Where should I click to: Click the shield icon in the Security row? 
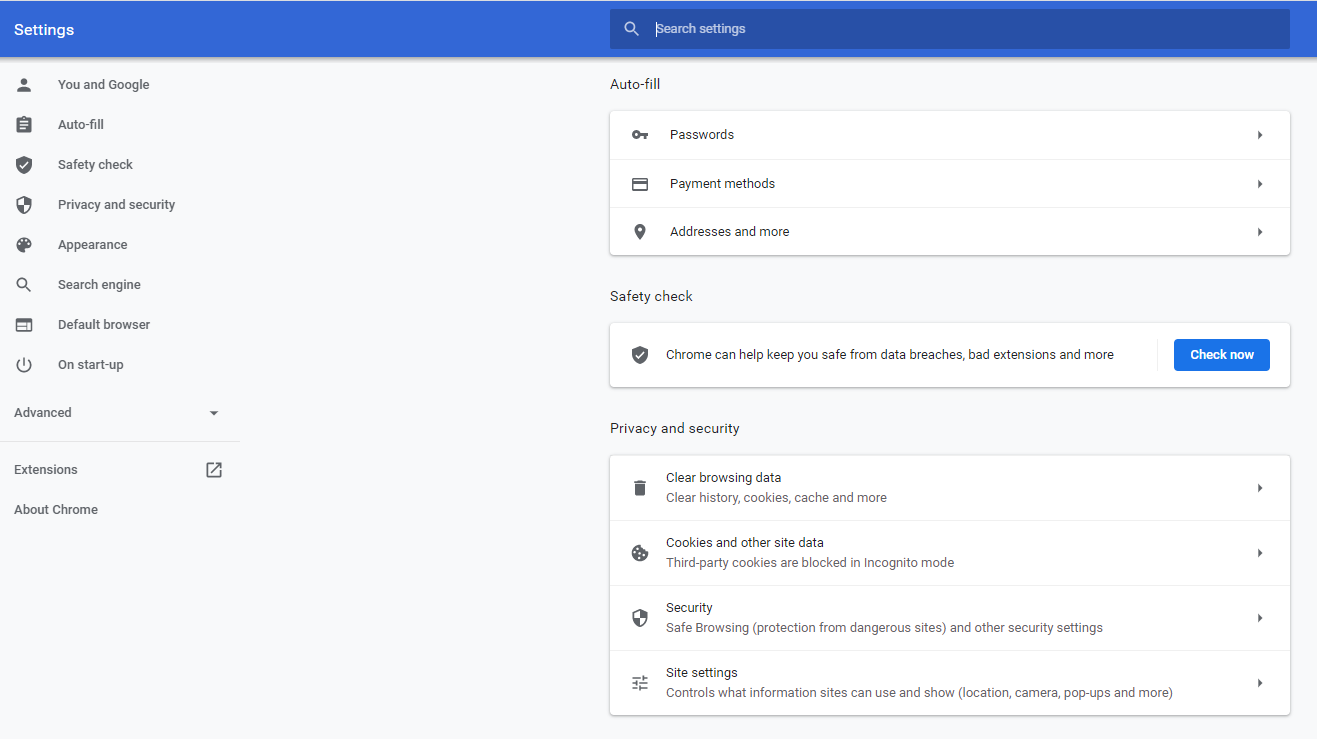[640, 618]
